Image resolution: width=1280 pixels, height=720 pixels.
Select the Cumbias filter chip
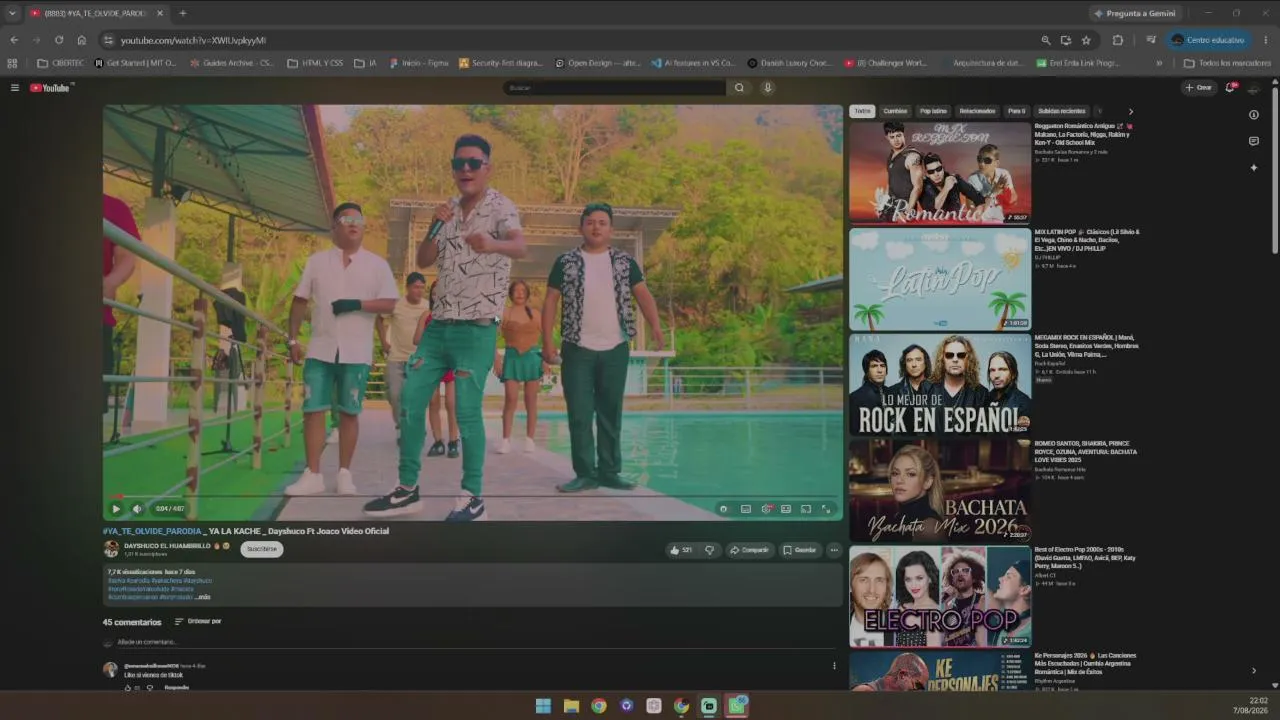[895, 111]
